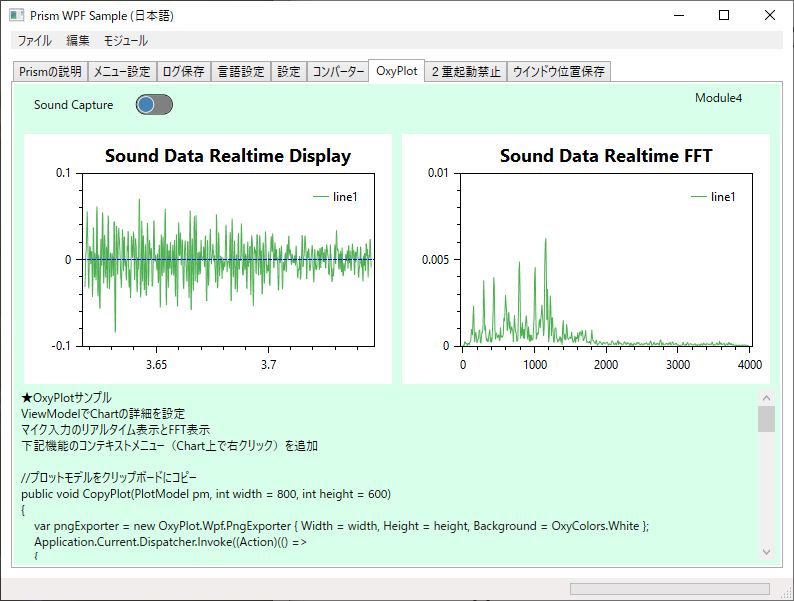Click the 2000 axis label on FFT chart
This screenshot has height=601, width=794.
[606, 365]
